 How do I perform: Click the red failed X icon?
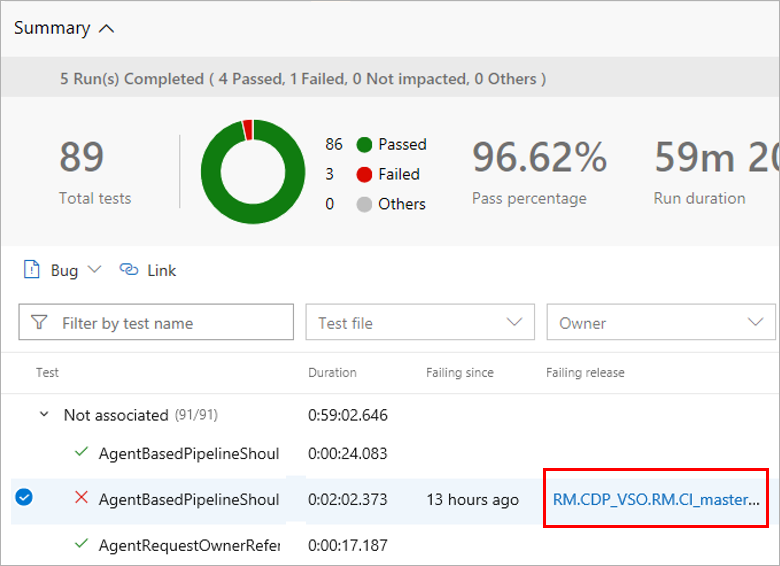[x=81, y=497]
